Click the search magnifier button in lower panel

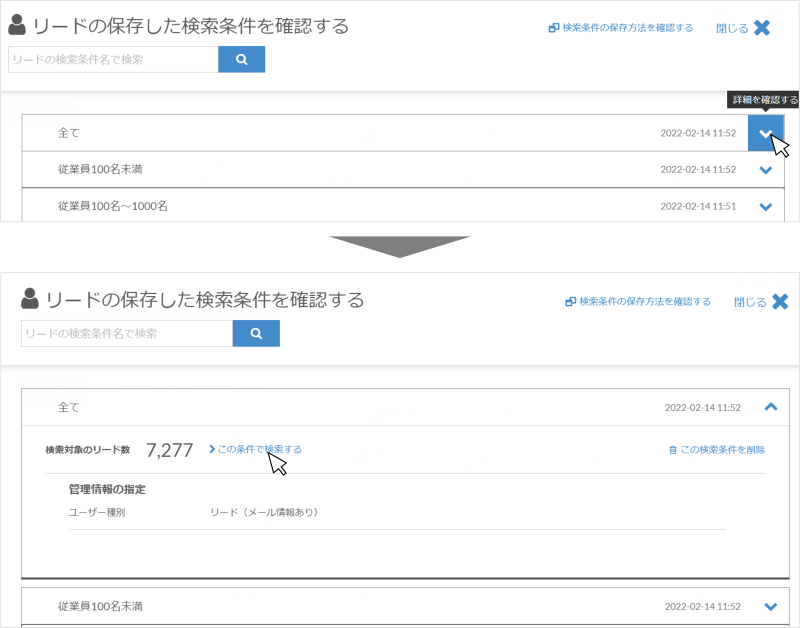tap(256, 333)
